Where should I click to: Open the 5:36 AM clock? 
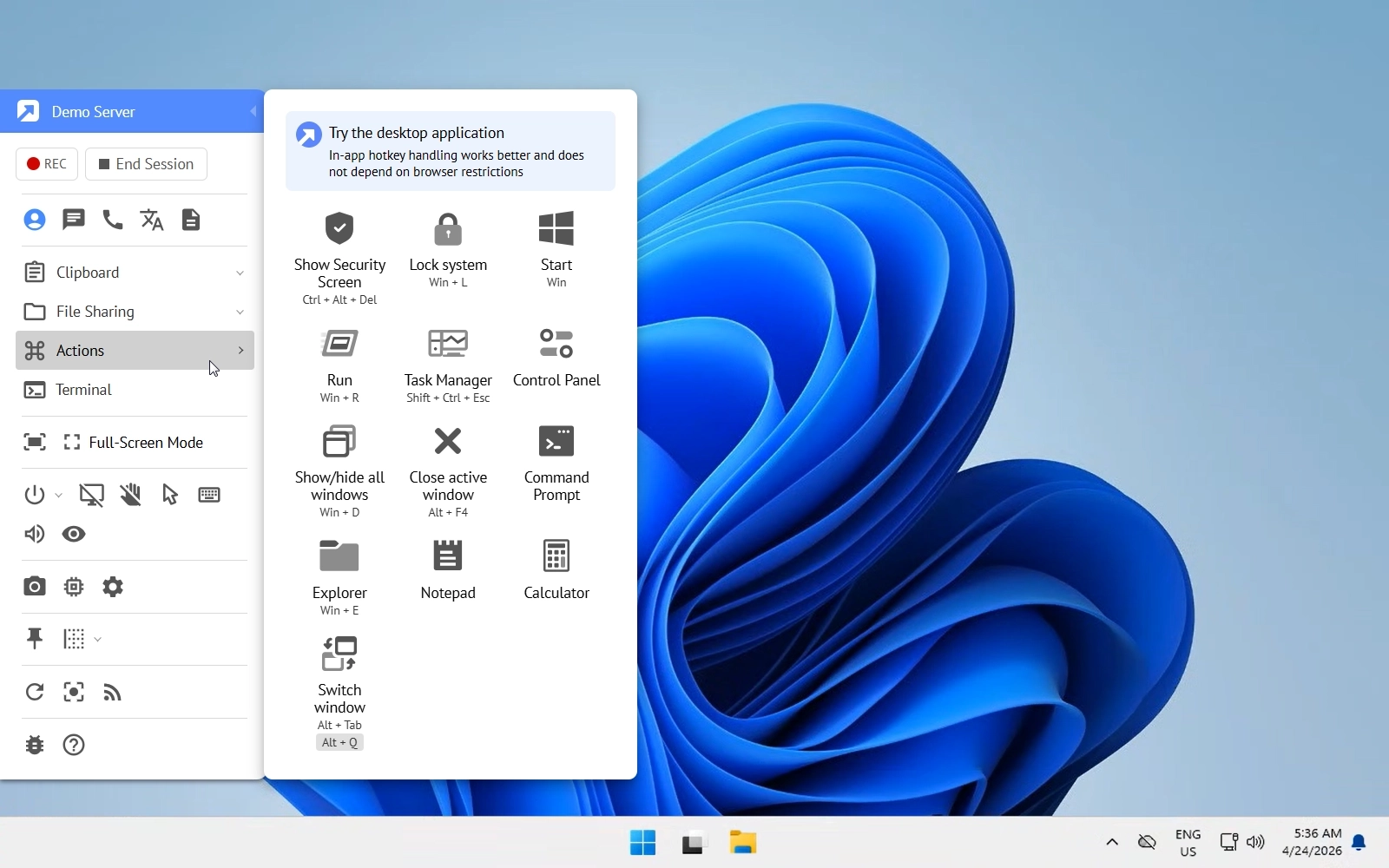1312,843
